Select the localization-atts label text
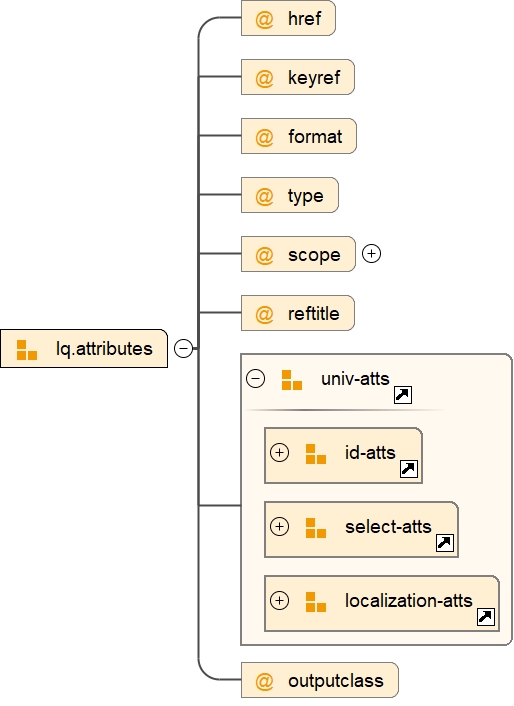 coord(409,600)
